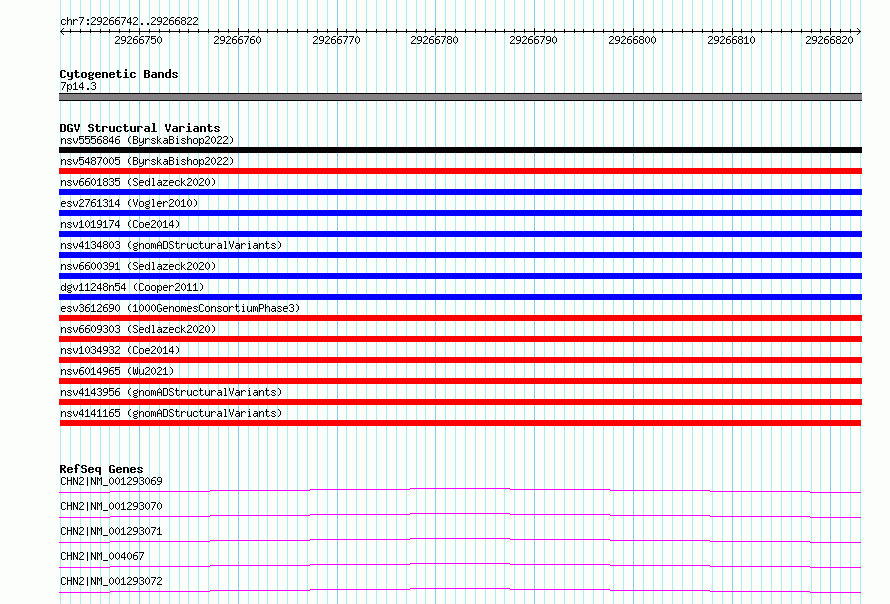The height and width of the screenshot is (604, 890).
Task: Select ruler position 29266820
Action: tap(829, 40)
